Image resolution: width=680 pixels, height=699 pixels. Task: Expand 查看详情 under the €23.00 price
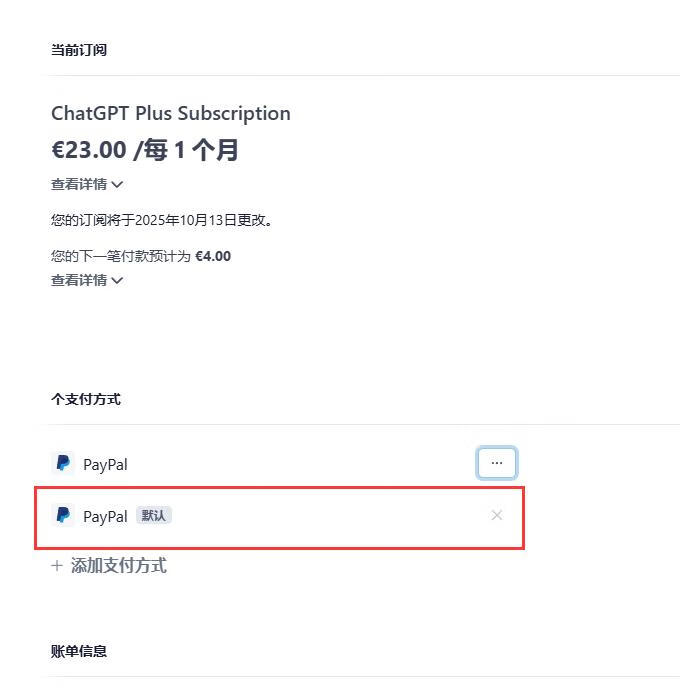click(79, 184)
